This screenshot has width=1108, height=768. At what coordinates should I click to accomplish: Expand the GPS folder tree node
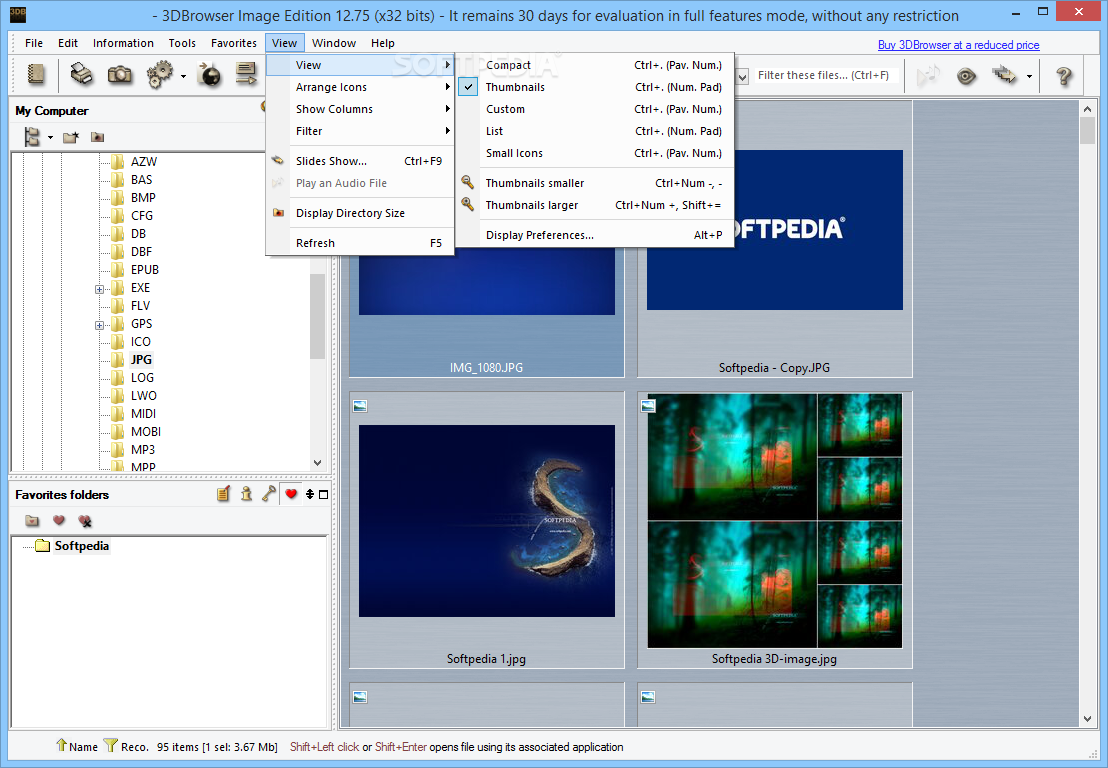pos(100,325)
